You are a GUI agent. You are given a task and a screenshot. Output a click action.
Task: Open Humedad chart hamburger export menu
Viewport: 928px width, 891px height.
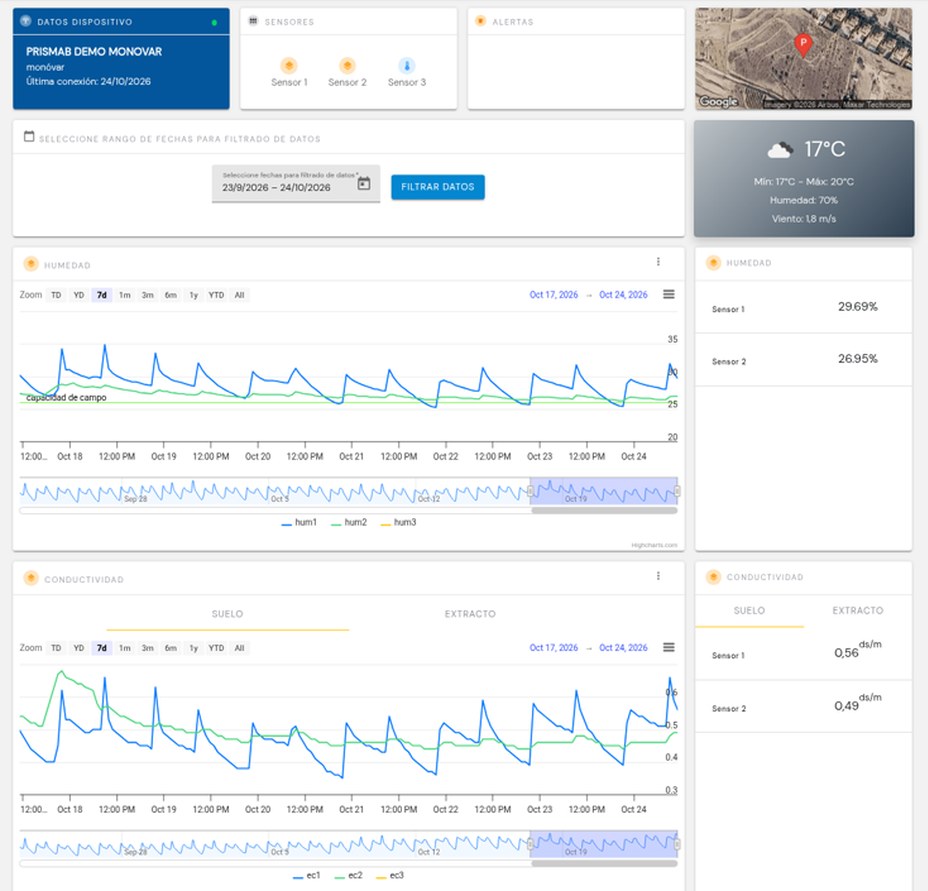[669, 294]
